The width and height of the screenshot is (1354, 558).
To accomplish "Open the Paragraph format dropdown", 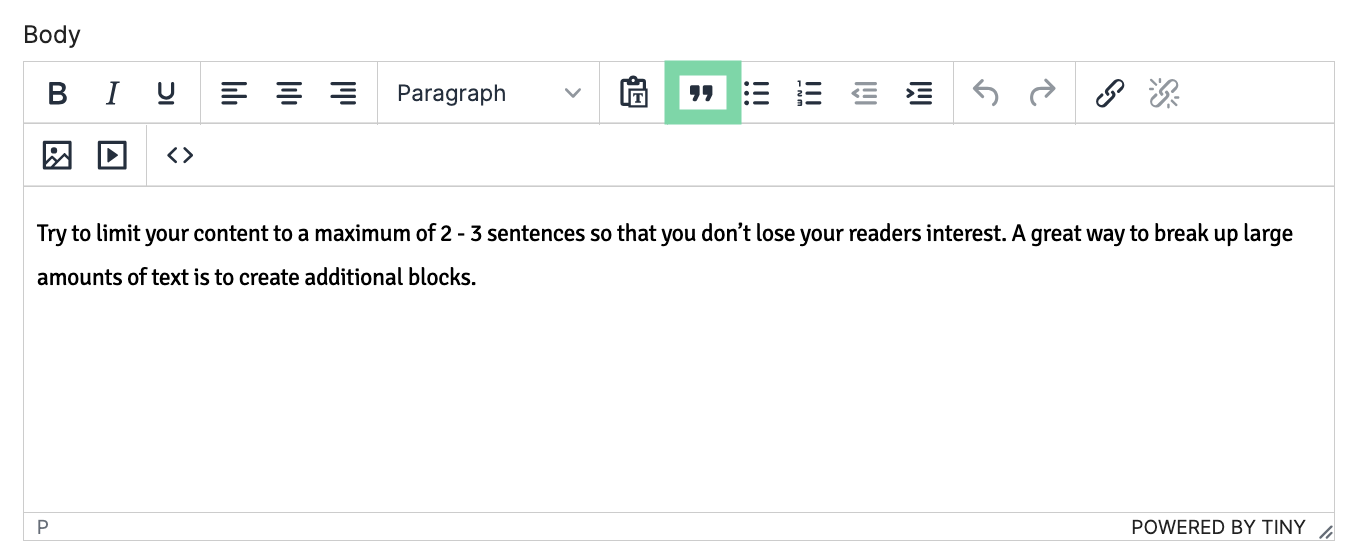I will point(488,94).
